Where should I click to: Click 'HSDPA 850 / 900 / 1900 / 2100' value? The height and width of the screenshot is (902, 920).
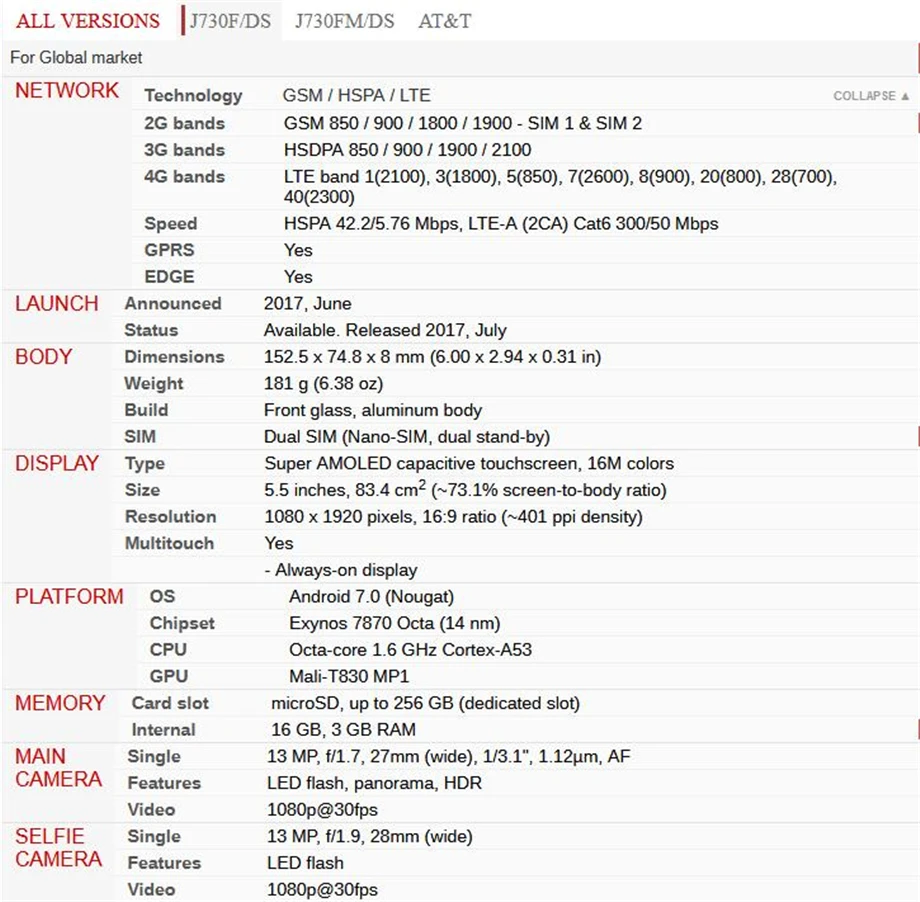408,150
